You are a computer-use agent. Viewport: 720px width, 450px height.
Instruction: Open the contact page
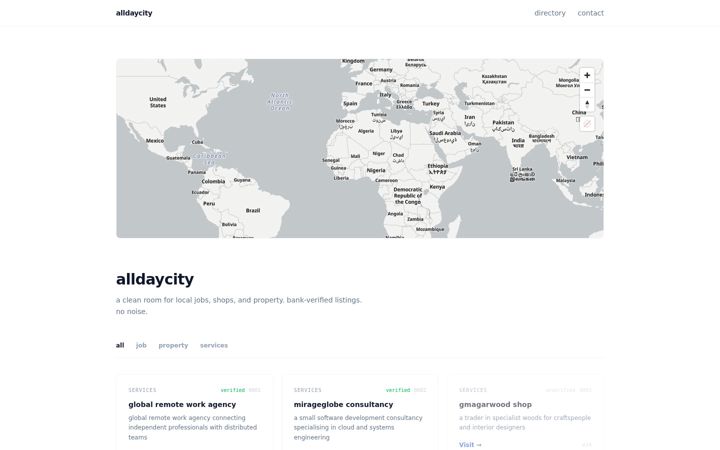click(591, 13)
